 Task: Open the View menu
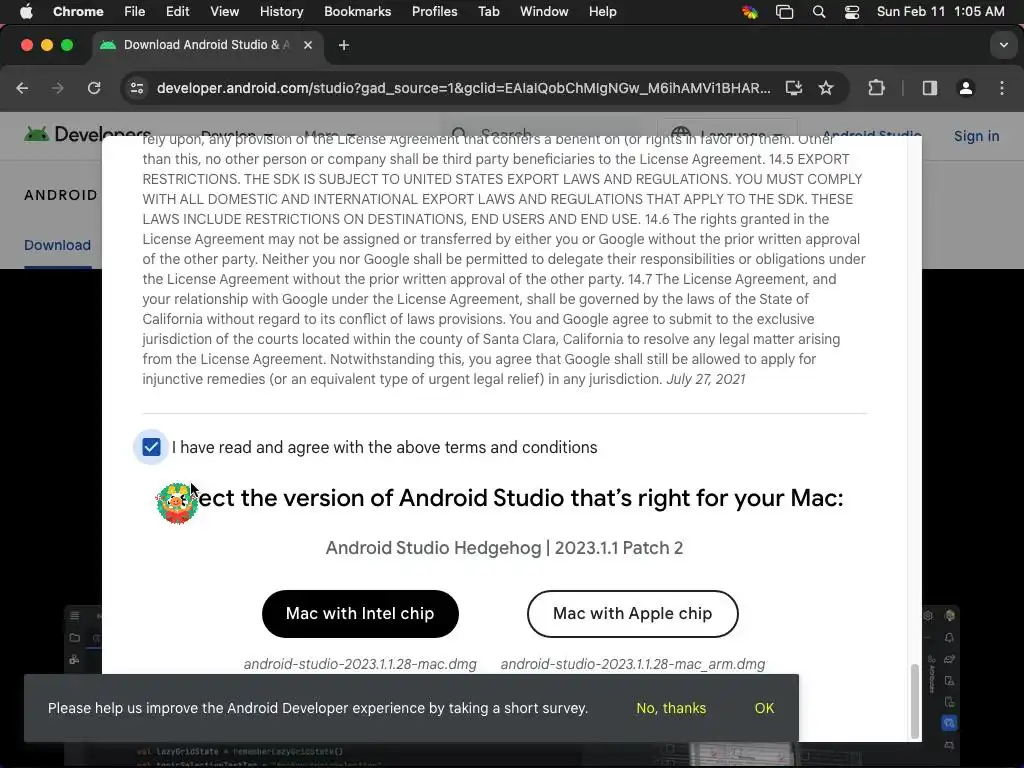225,11
